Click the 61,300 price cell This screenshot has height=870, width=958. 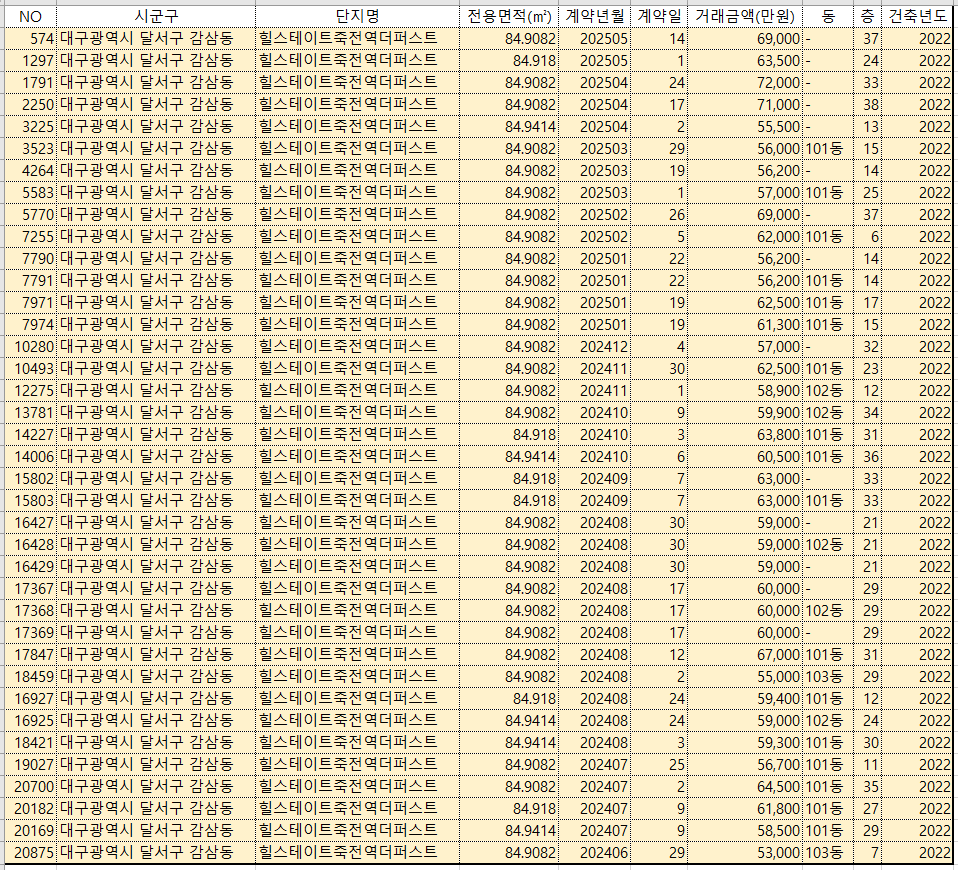(745, 324)
